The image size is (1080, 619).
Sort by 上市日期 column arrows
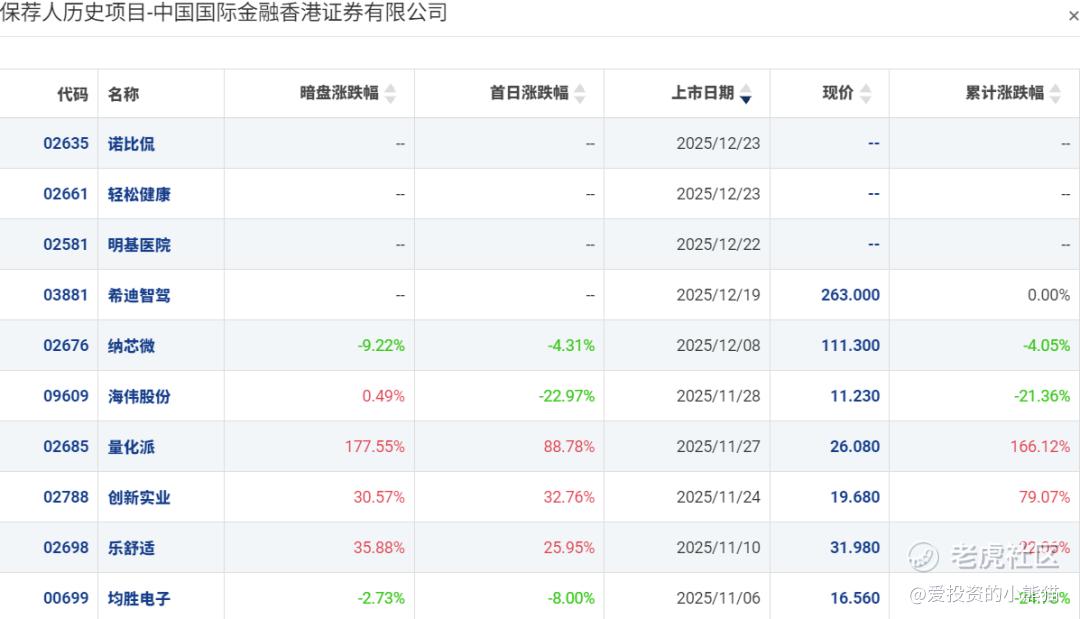click(745, 93)
